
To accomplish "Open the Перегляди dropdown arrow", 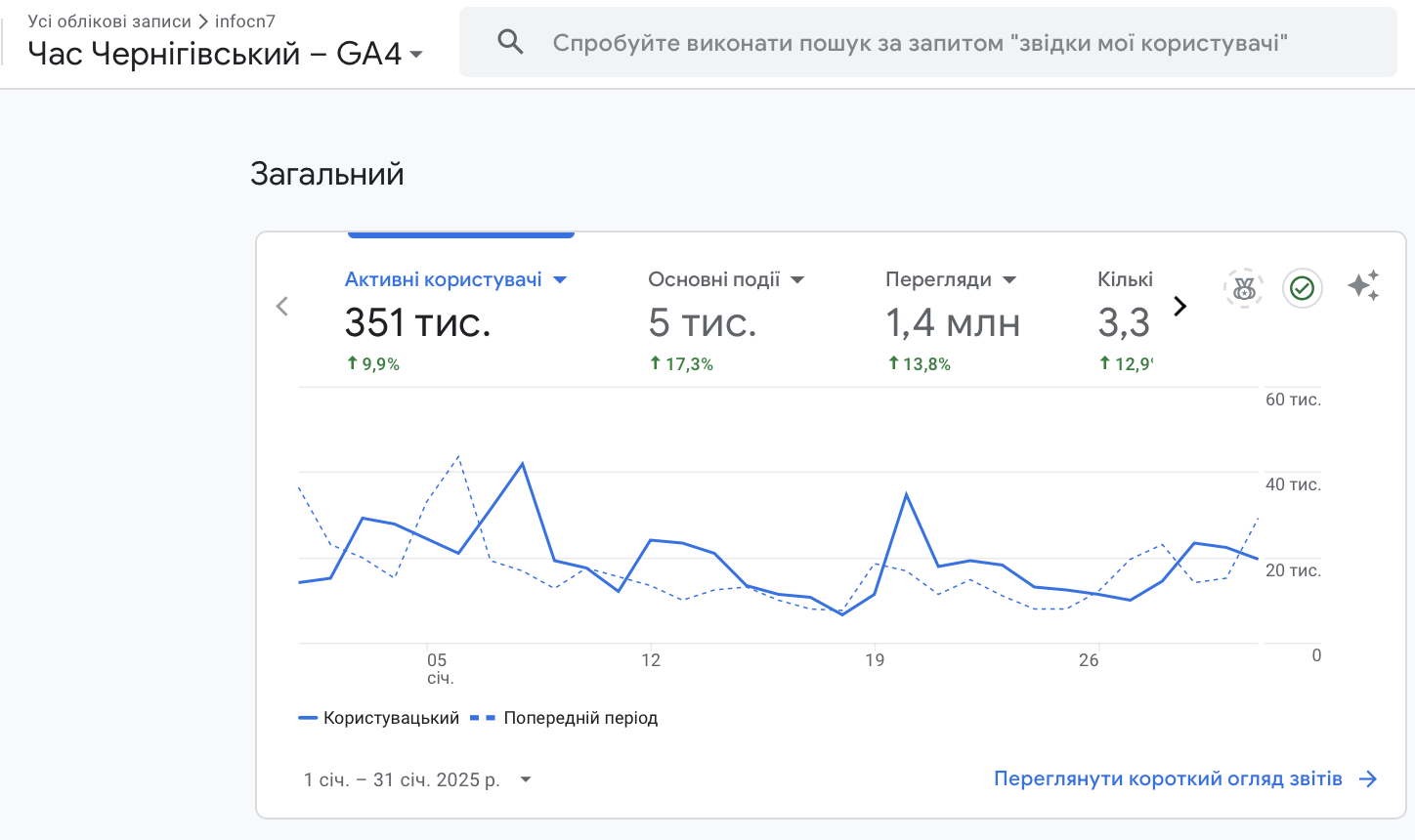I will (1009, 280).
